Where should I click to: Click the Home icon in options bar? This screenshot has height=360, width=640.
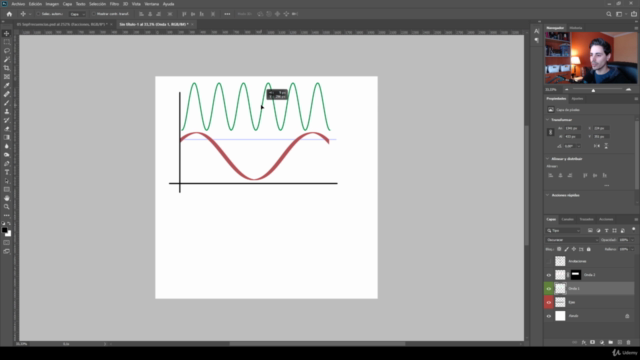9,14
